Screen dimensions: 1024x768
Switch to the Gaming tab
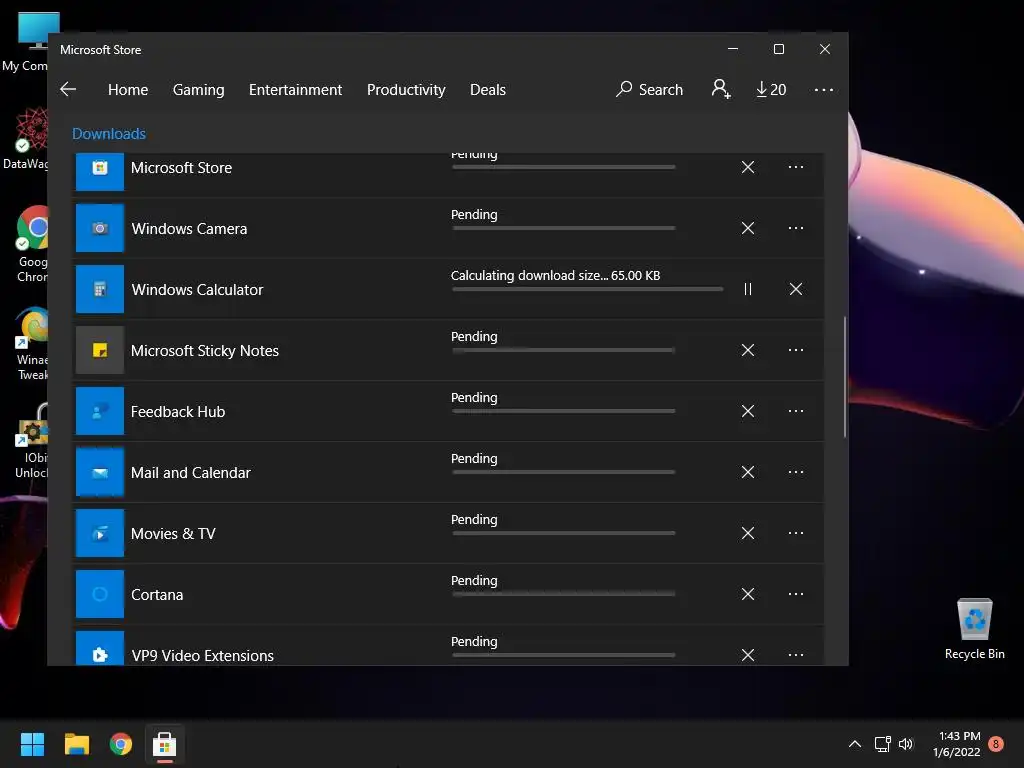(199, 89)
